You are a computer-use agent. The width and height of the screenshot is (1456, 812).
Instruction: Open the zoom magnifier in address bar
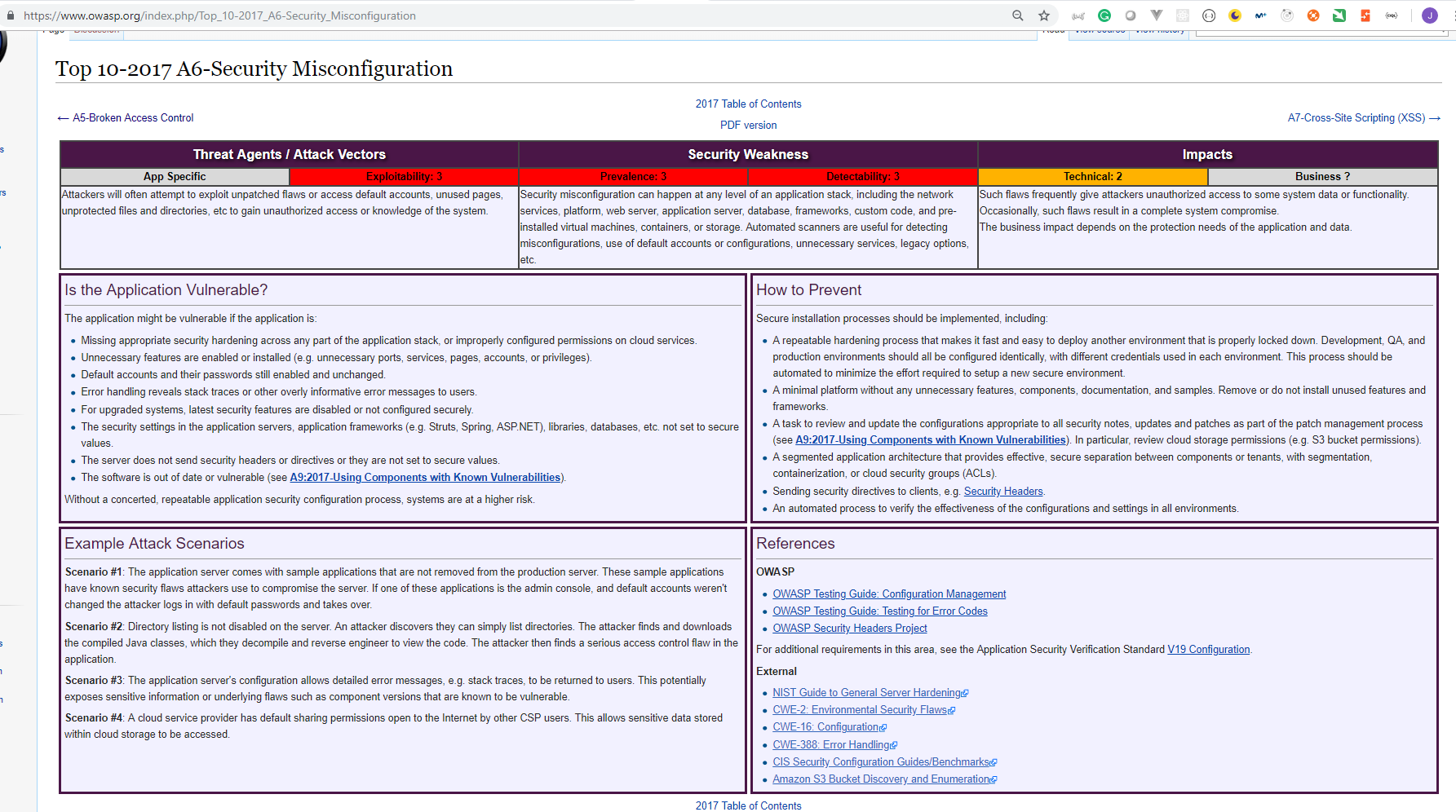1018,15
